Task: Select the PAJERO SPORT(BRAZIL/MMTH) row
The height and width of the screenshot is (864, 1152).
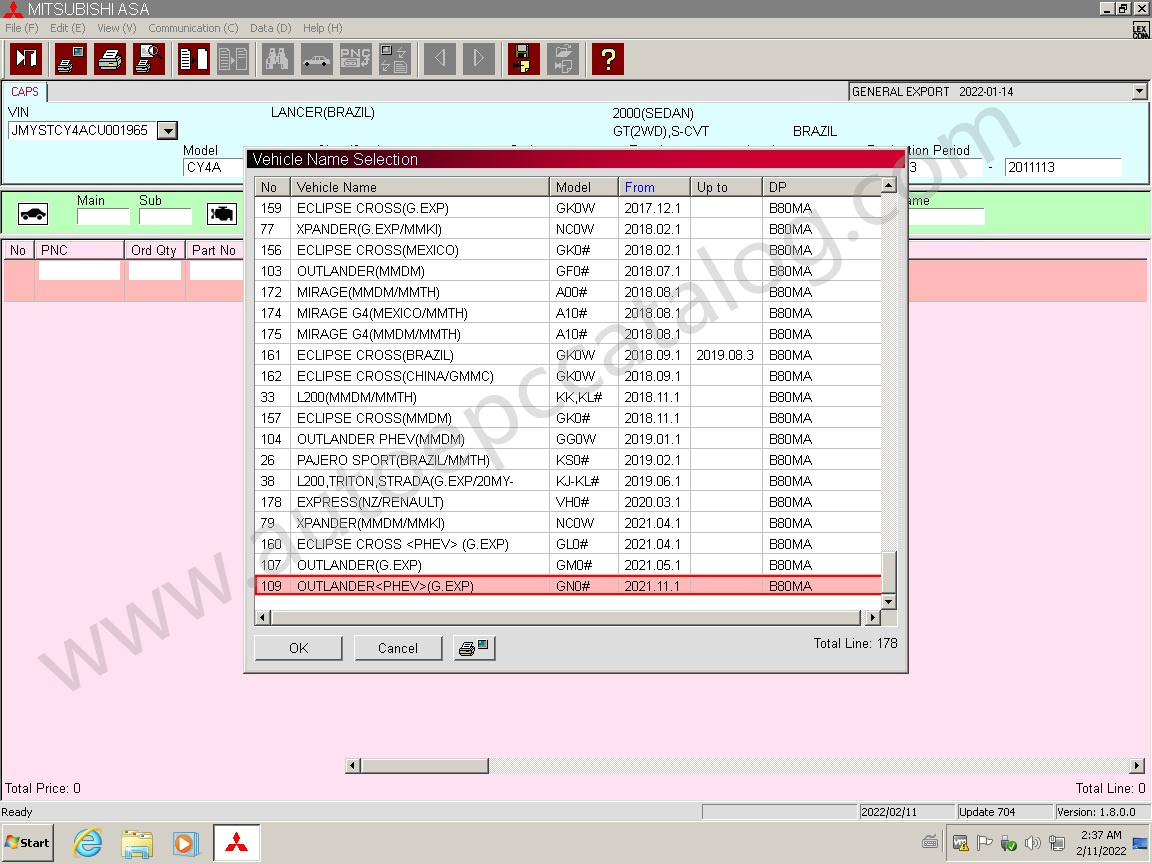Action: click(568, 460)
